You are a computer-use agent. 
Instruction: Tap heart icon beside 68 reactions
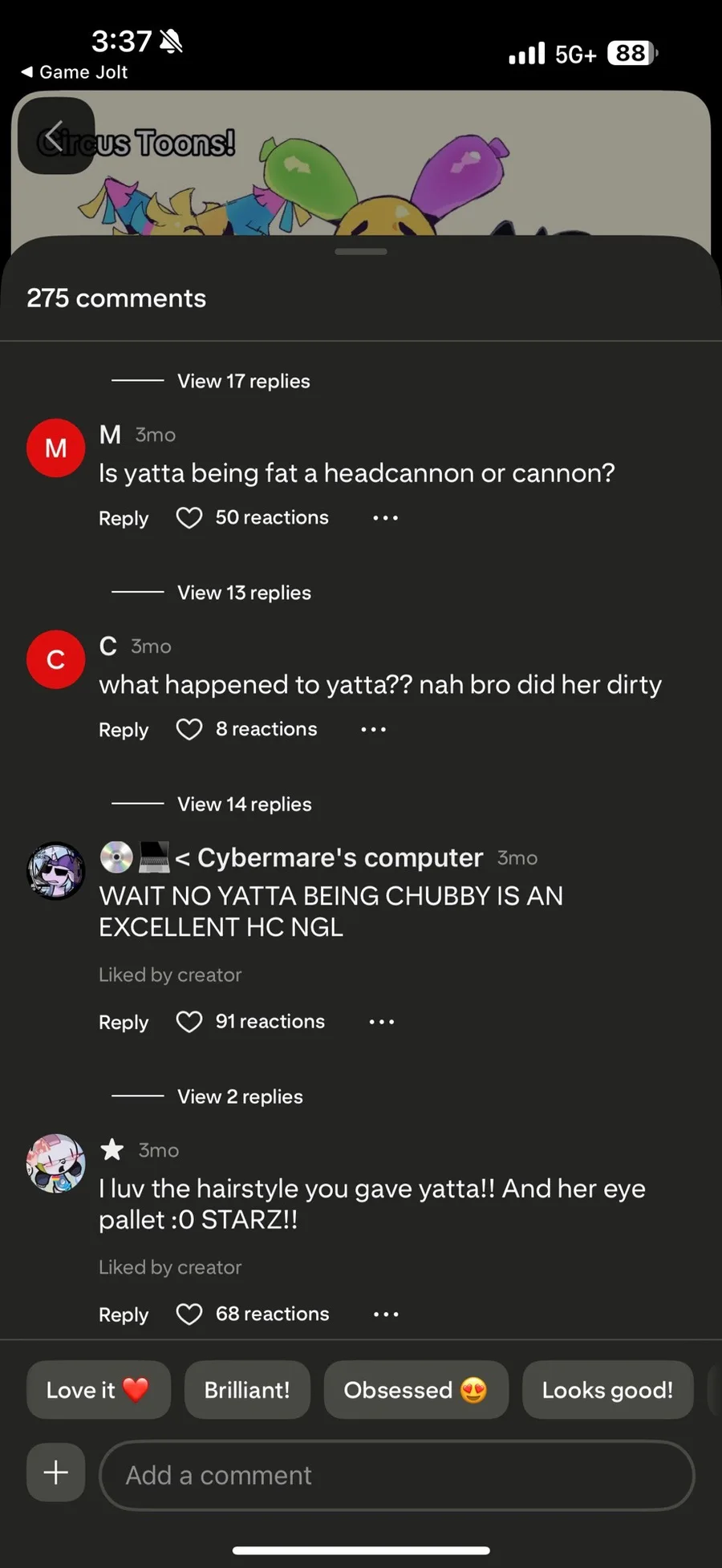click(x=189, y=1315)
